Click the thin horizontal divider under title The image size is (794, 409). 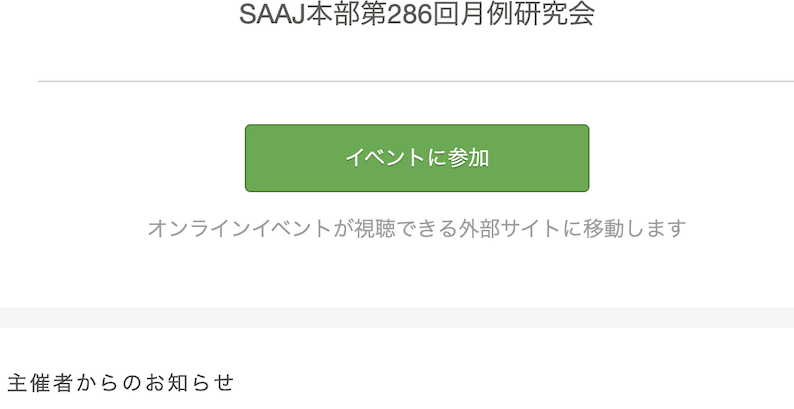click(416, 81)
